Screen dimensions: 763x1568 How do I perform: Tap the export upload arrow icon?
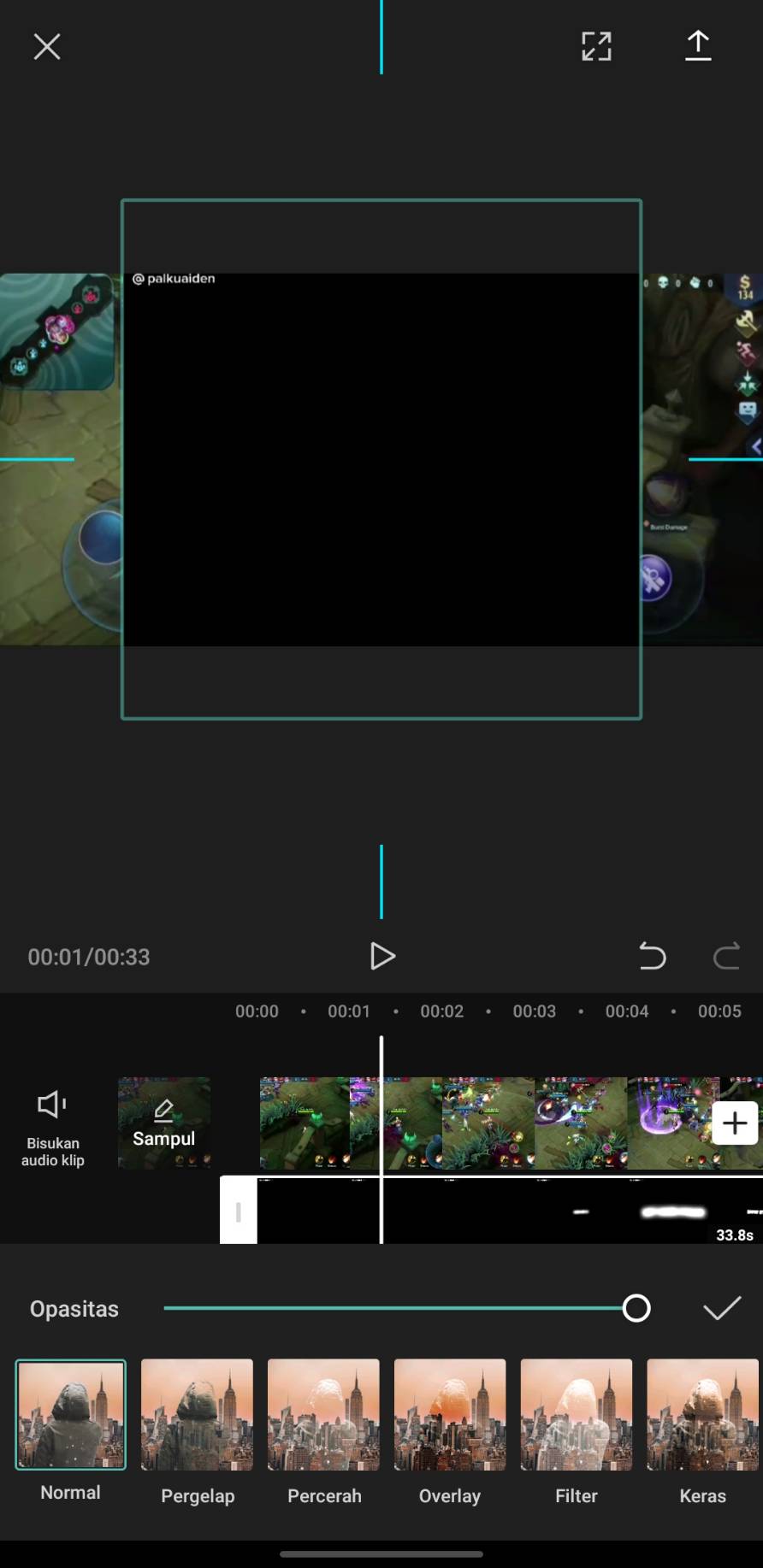698,46
